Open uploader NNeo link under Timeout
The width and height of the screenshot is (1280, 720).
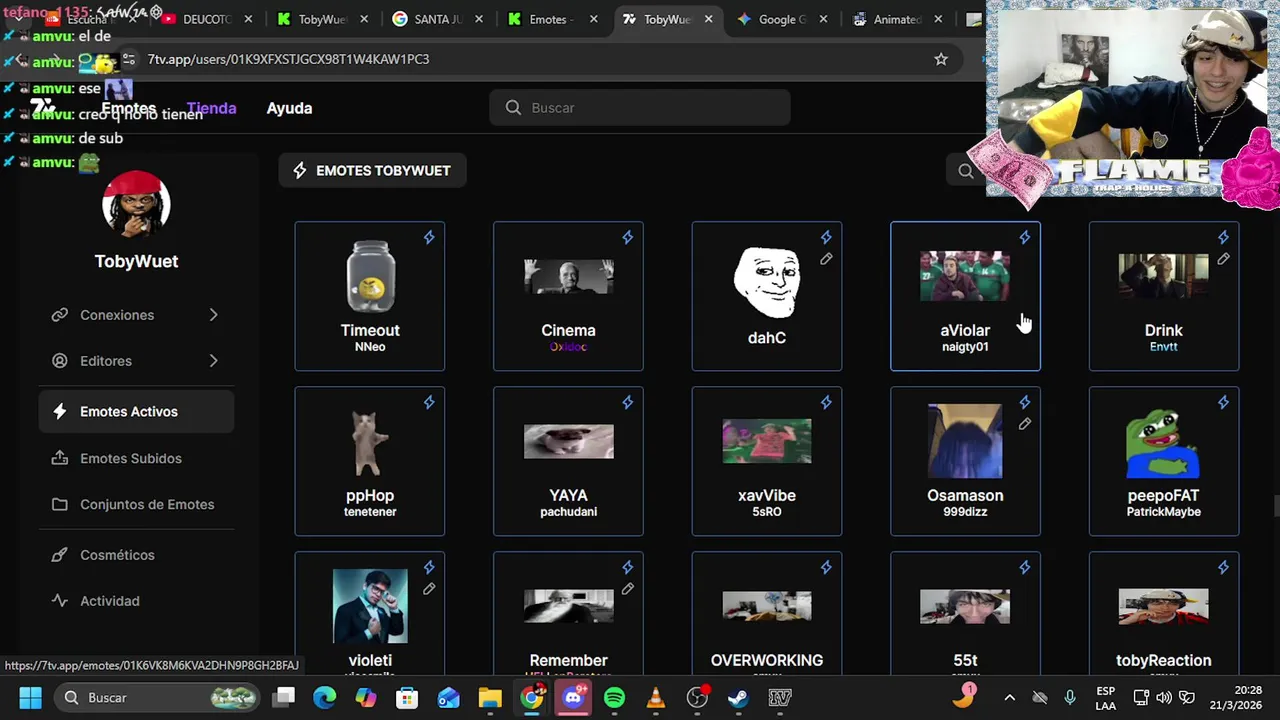pyautogui.click(x=370, y=347)
